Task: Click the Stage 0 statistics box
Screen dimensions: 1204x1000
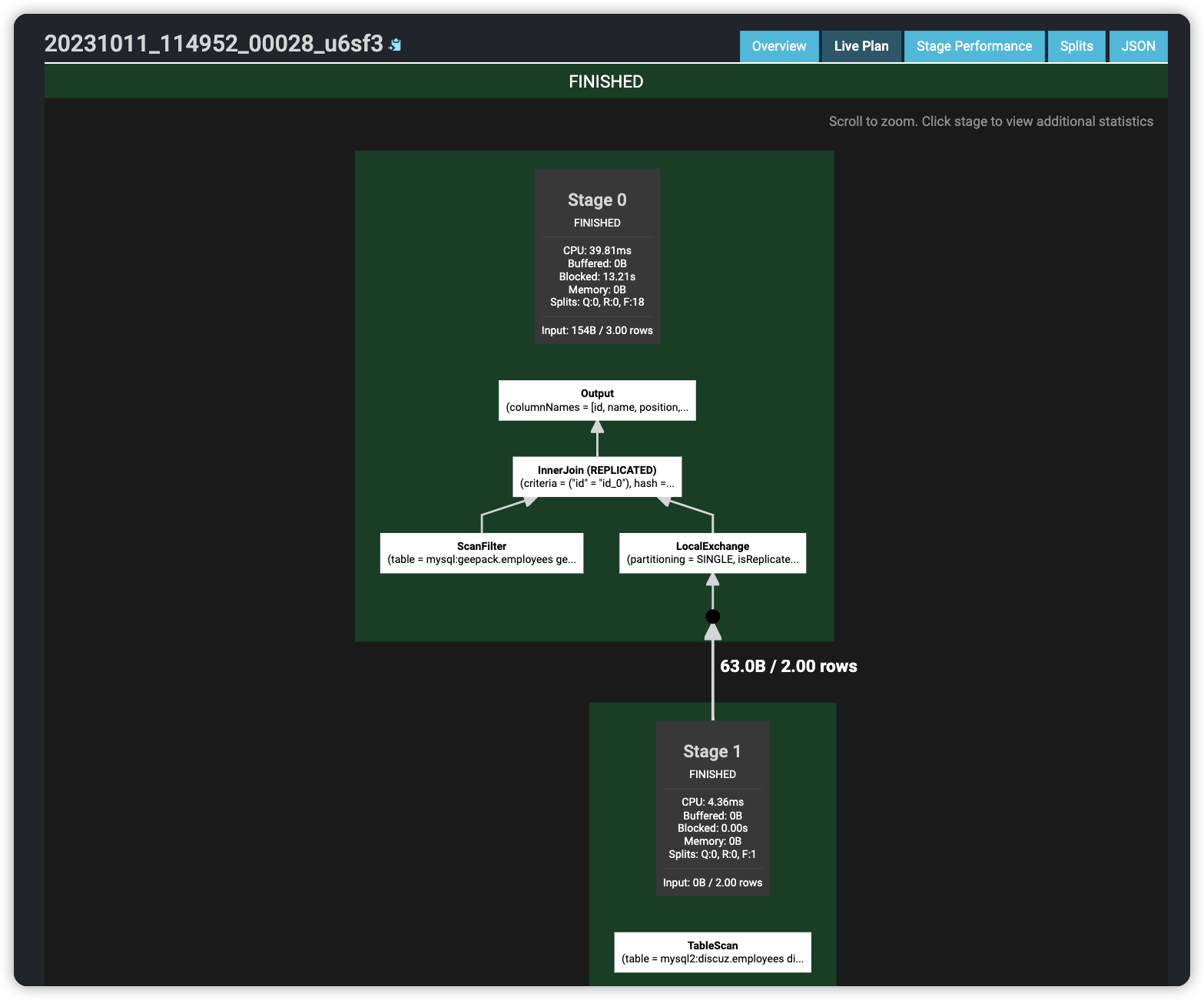Action: point(597,256)
